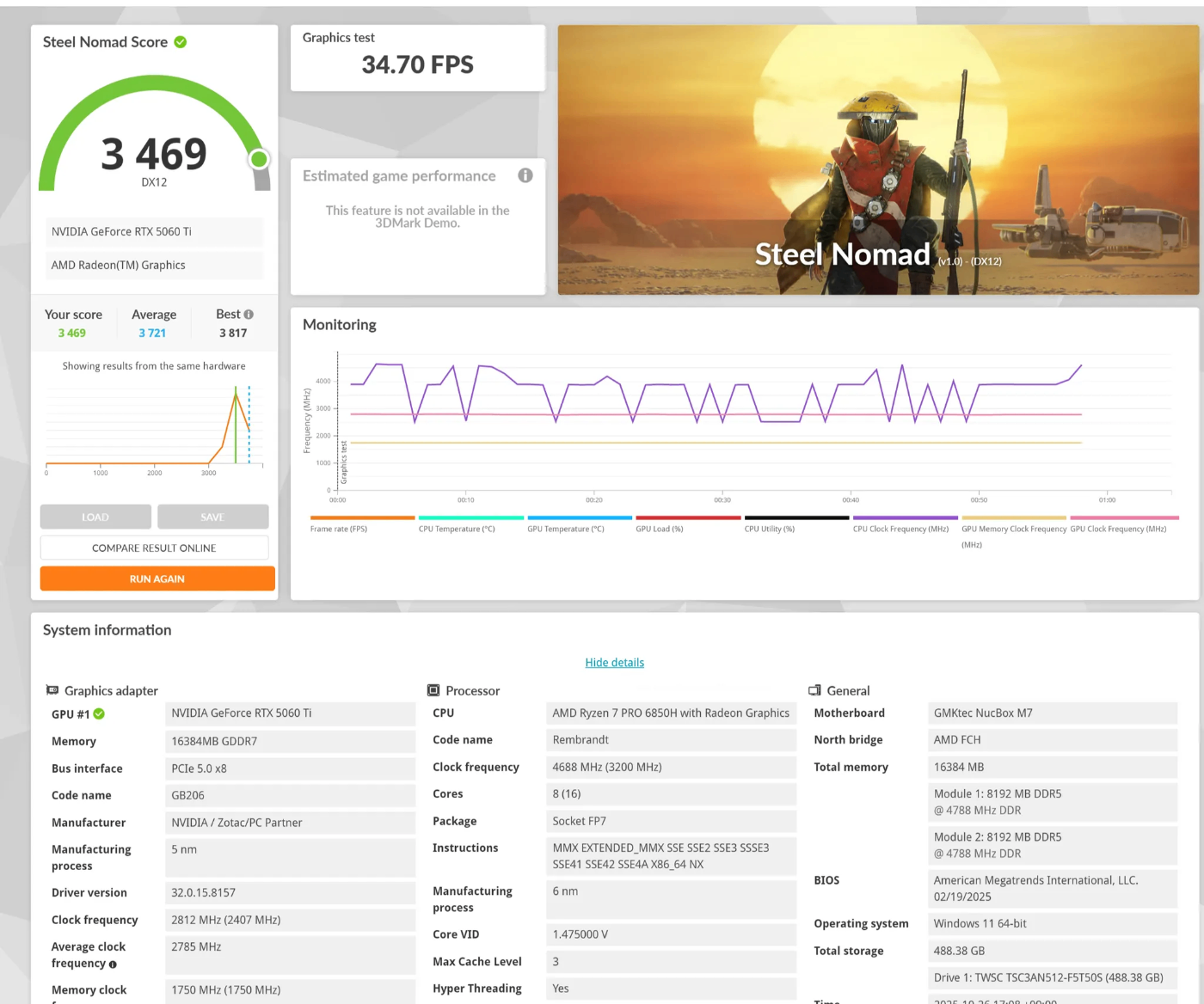Toggle the CPU Temperature legend series
Image resolution: width=1204 pixels, height=1004 pixels.
pyautogui.click(x=470, y=523)
